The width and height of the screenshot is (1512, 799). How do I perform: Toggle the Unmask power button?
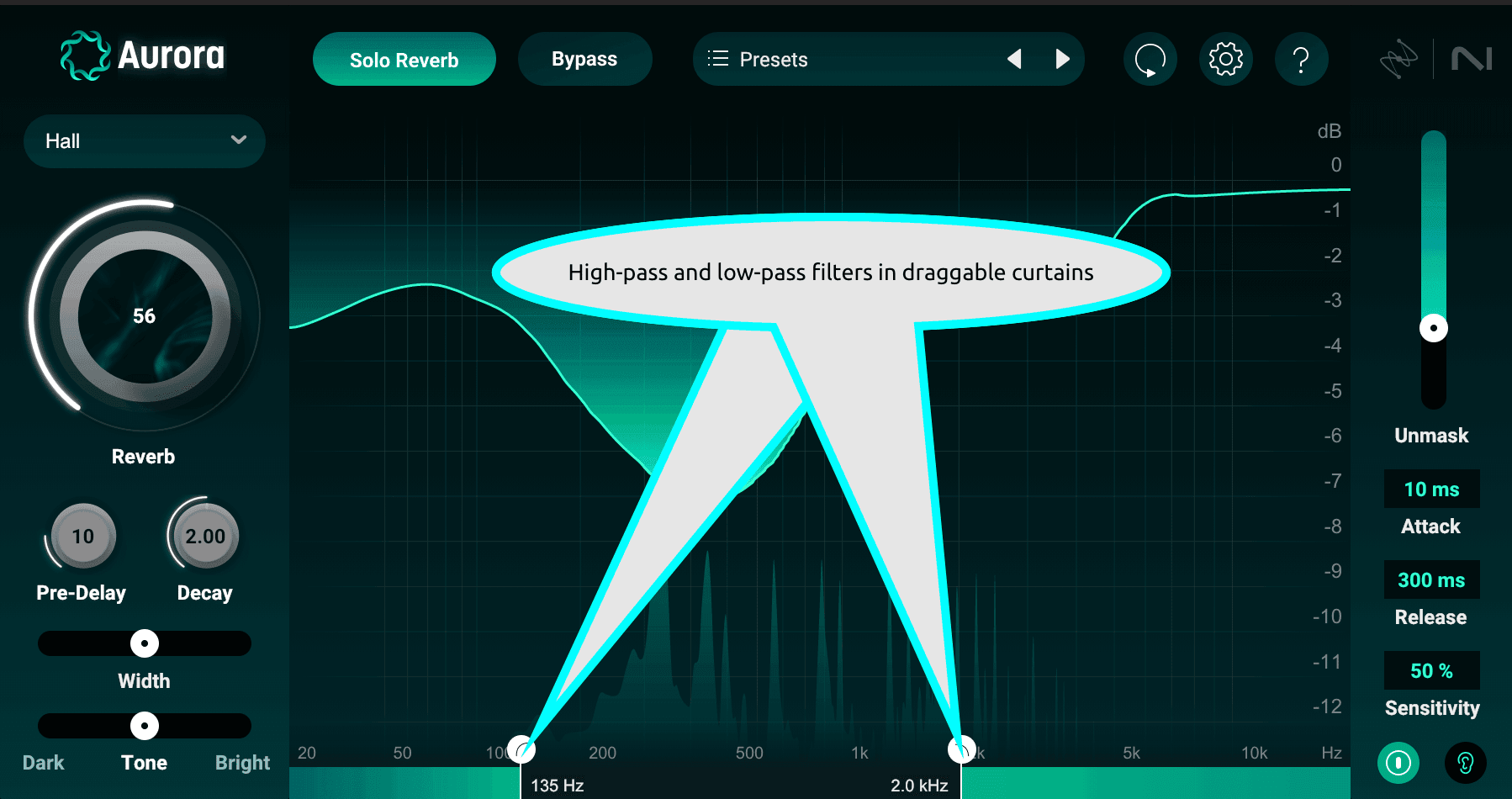1398,763
